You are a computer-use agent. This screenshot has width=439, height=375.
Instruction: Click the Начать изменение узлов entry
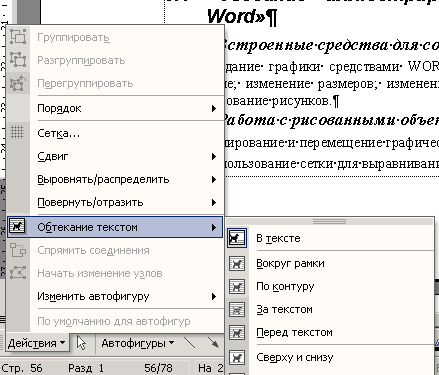115,273
